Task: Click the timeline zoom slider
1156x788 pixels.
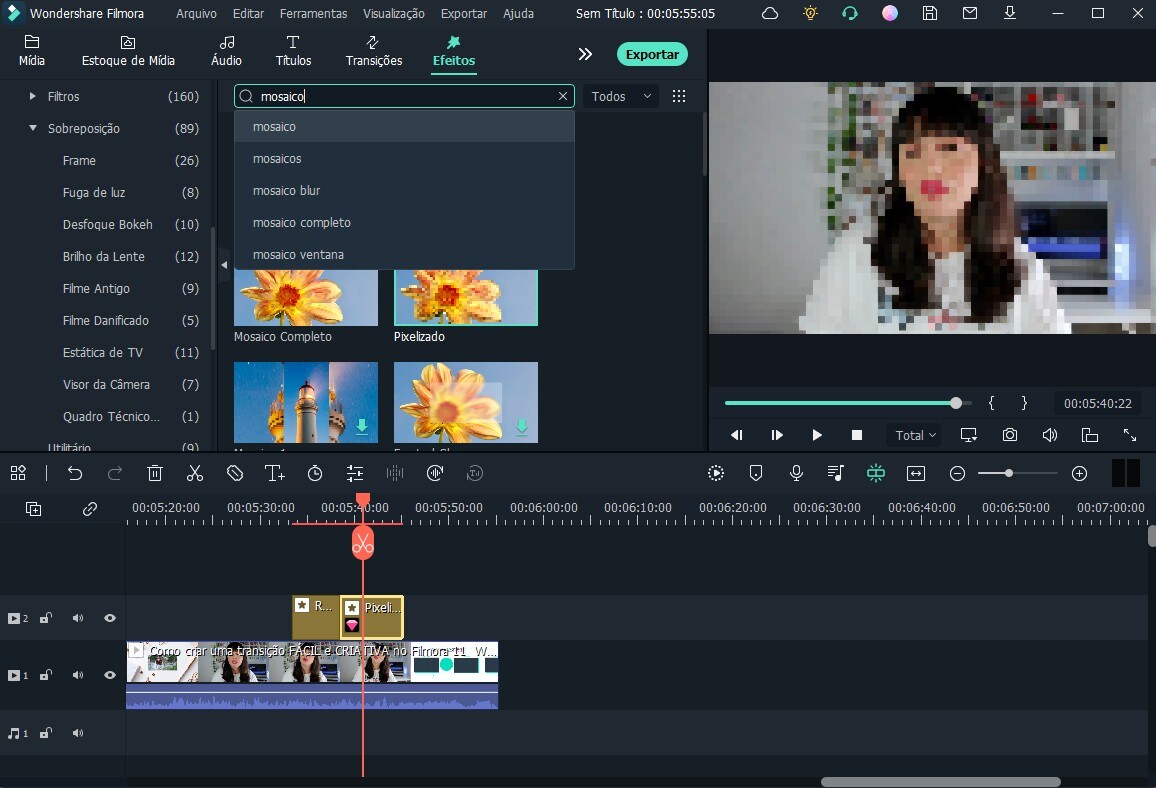Action: click(1017, 474)
